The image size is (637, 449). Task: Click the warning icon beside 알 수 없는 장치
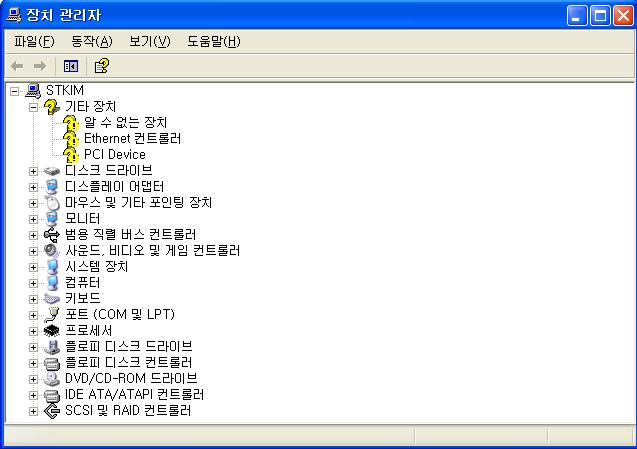(x=71, y=122)
